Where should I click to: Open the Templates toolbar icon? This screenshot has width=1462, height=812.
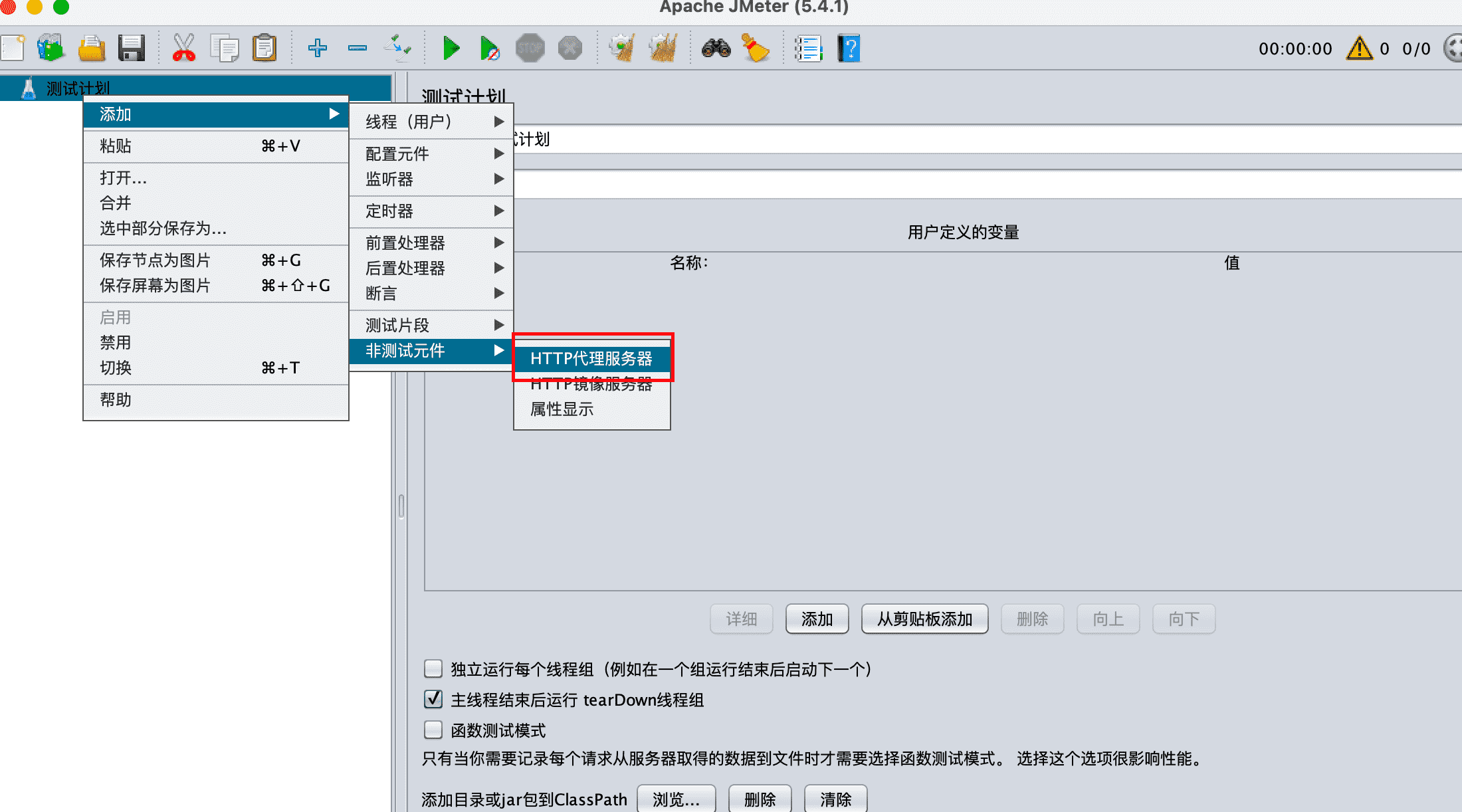coord(51,48)
